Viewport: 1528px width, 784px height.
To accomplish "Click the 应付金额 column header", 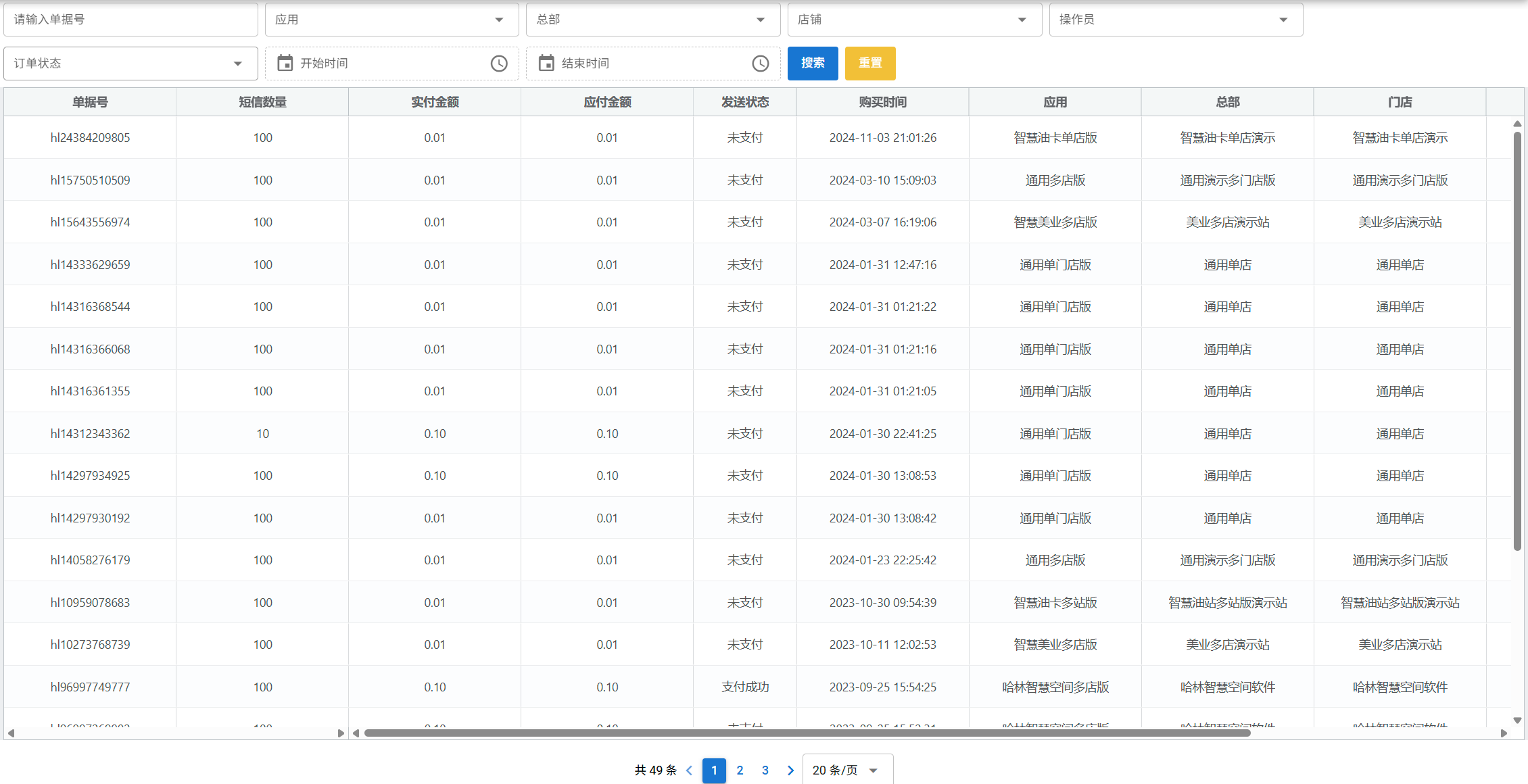I will [607, 102].
